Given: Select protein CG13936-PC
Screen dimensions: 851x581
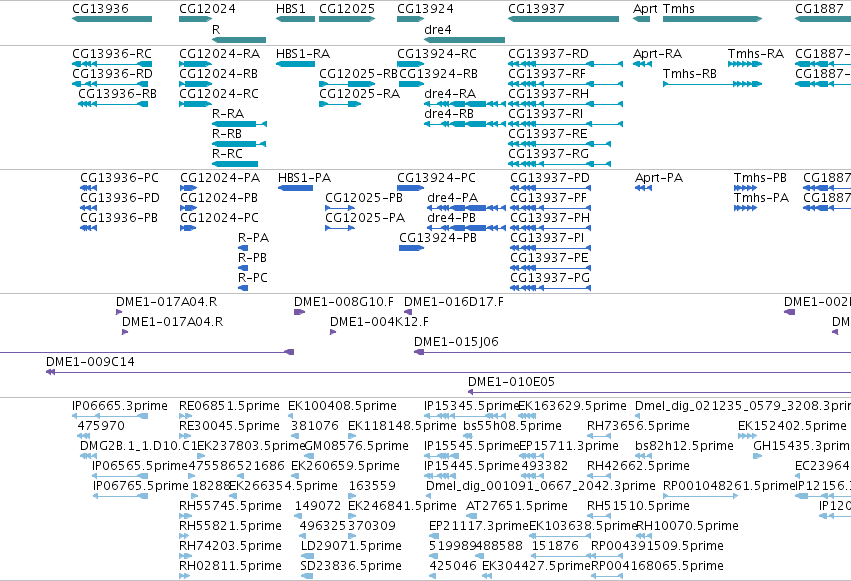Looking at the screenshot, I should [x=88, y=188].
